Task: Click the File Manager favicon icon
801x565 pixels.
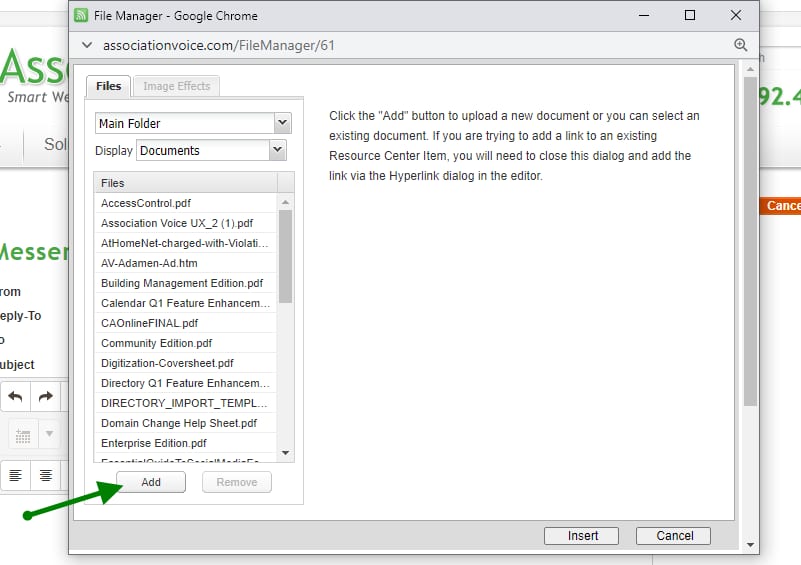Action: pos(81,15)
